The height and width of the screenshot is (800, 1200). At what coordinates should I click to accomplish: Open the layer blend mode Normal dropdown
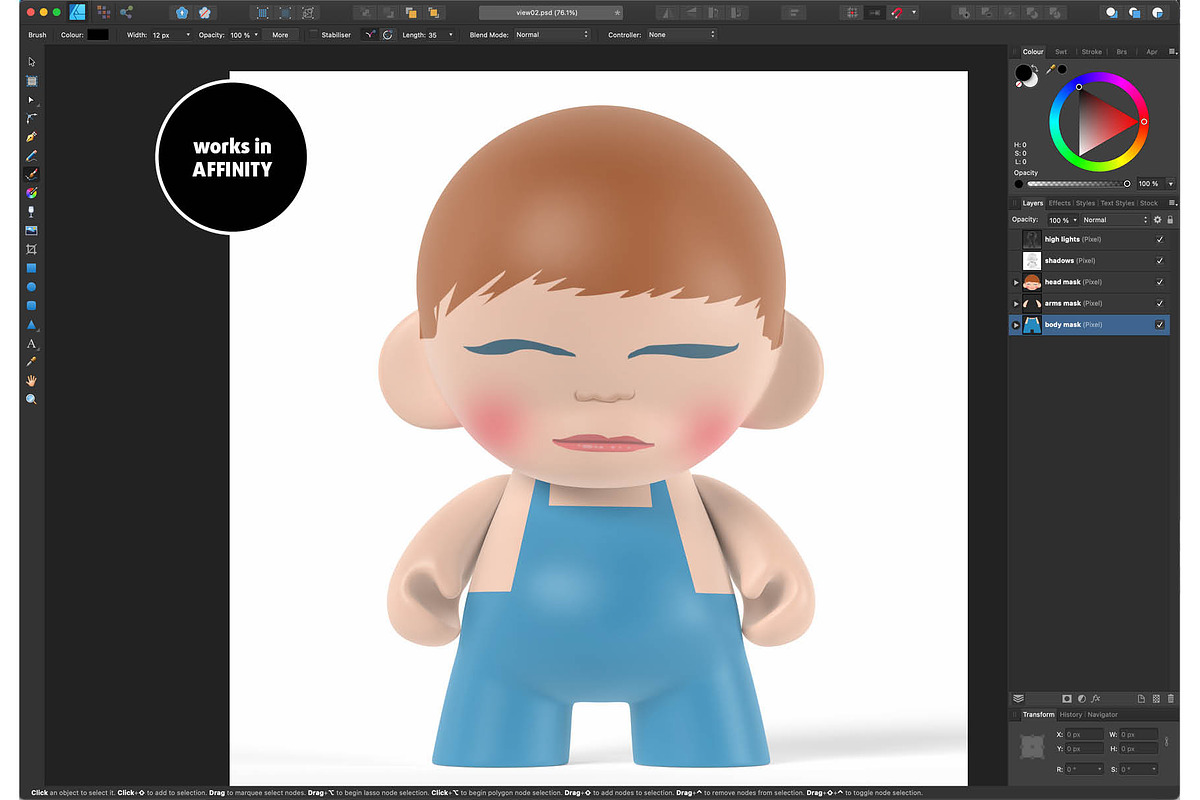point(1114,220)
